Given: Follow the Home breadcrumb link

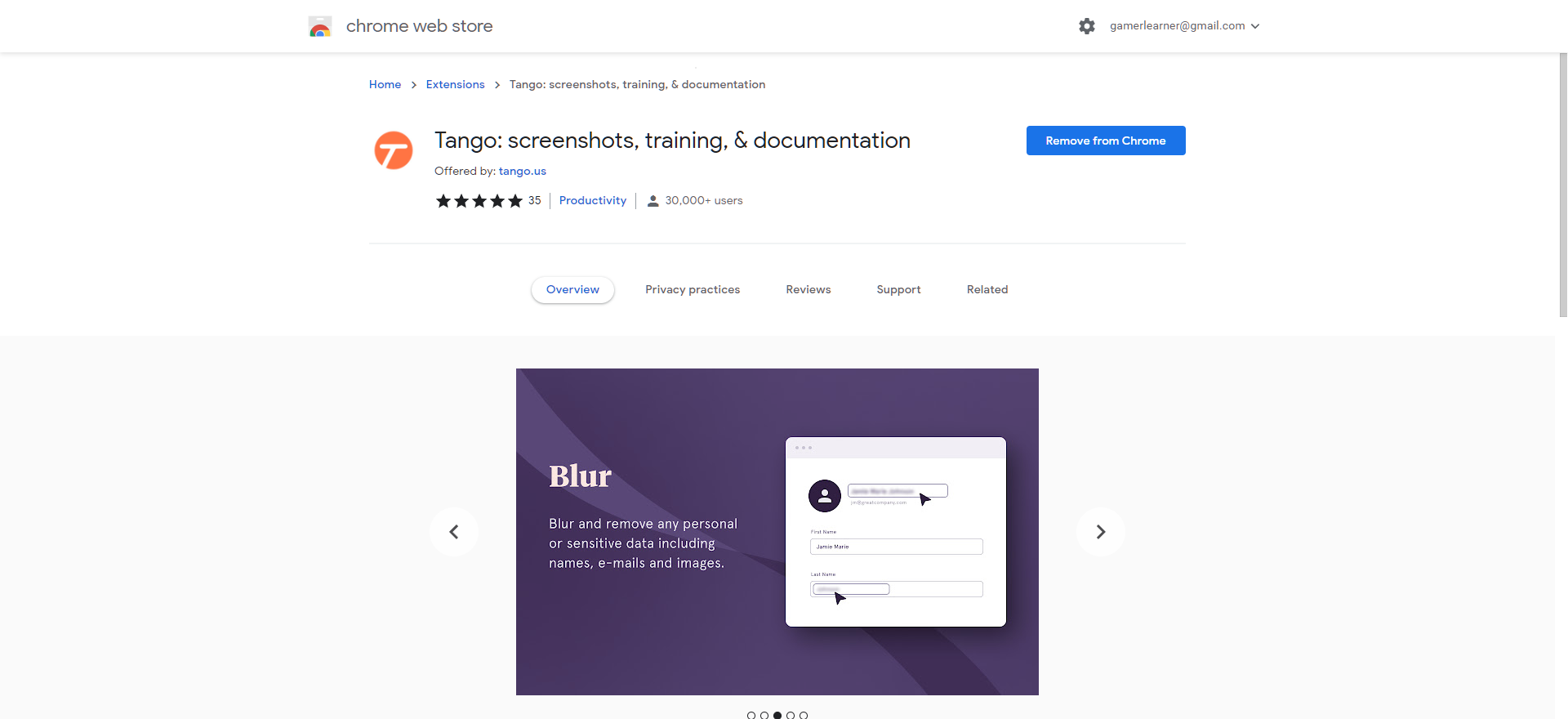Looking at the screenshot, I should point(385,85).
